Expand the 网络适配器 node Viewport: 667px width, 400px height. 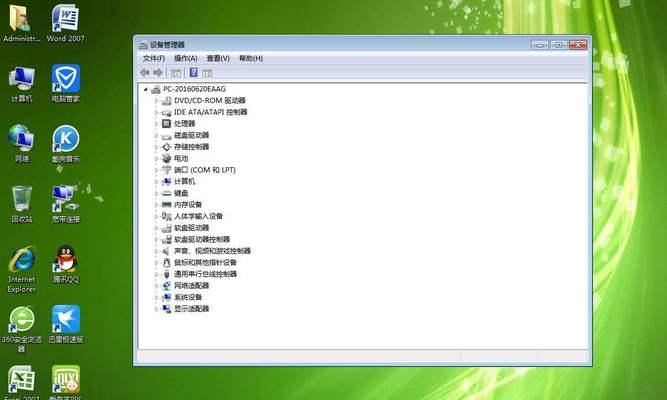(x=156, y=286)
